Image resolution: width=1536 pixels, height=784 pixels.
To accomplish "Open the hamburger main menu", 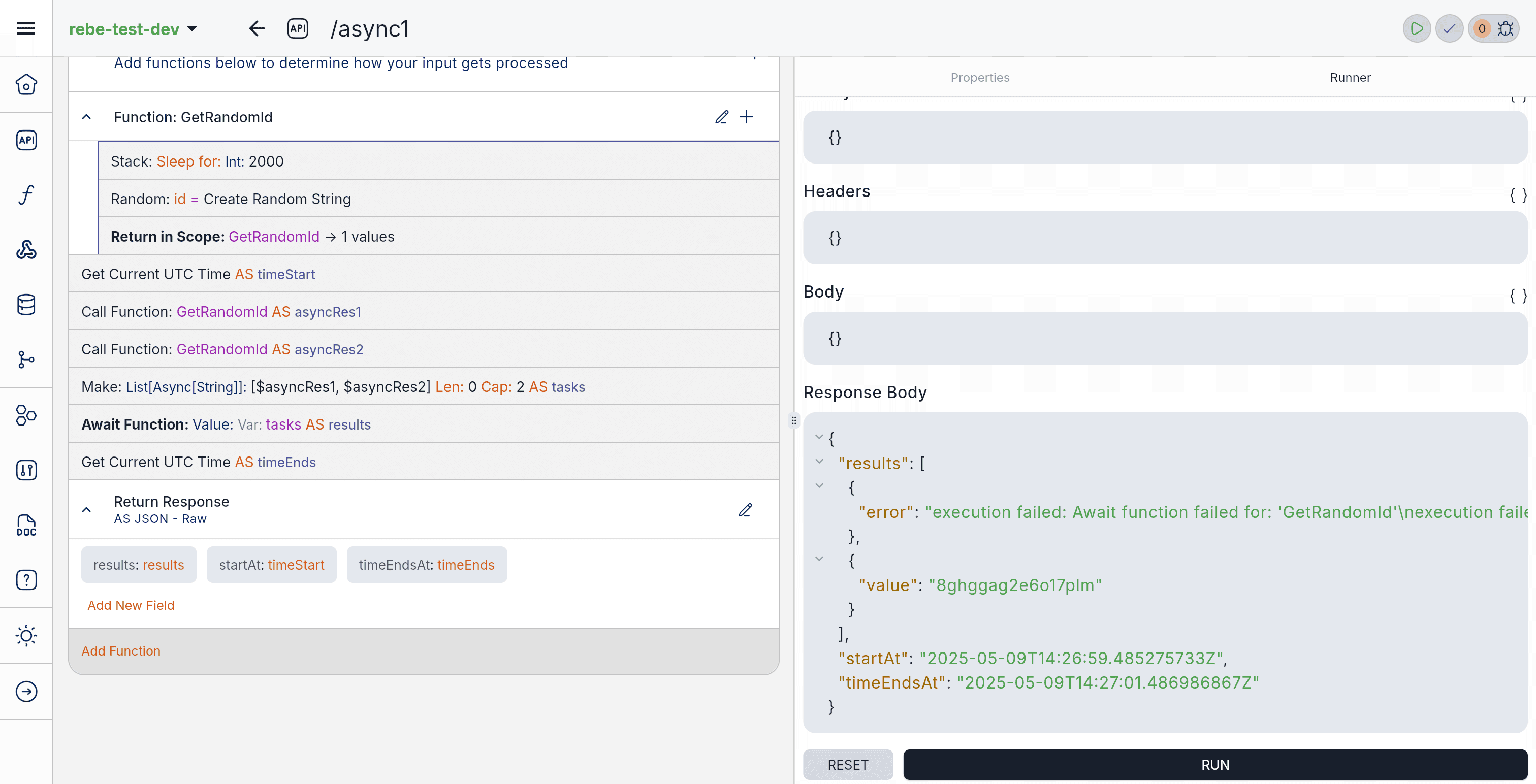I will pyautogui.click(x=25, y=28).
